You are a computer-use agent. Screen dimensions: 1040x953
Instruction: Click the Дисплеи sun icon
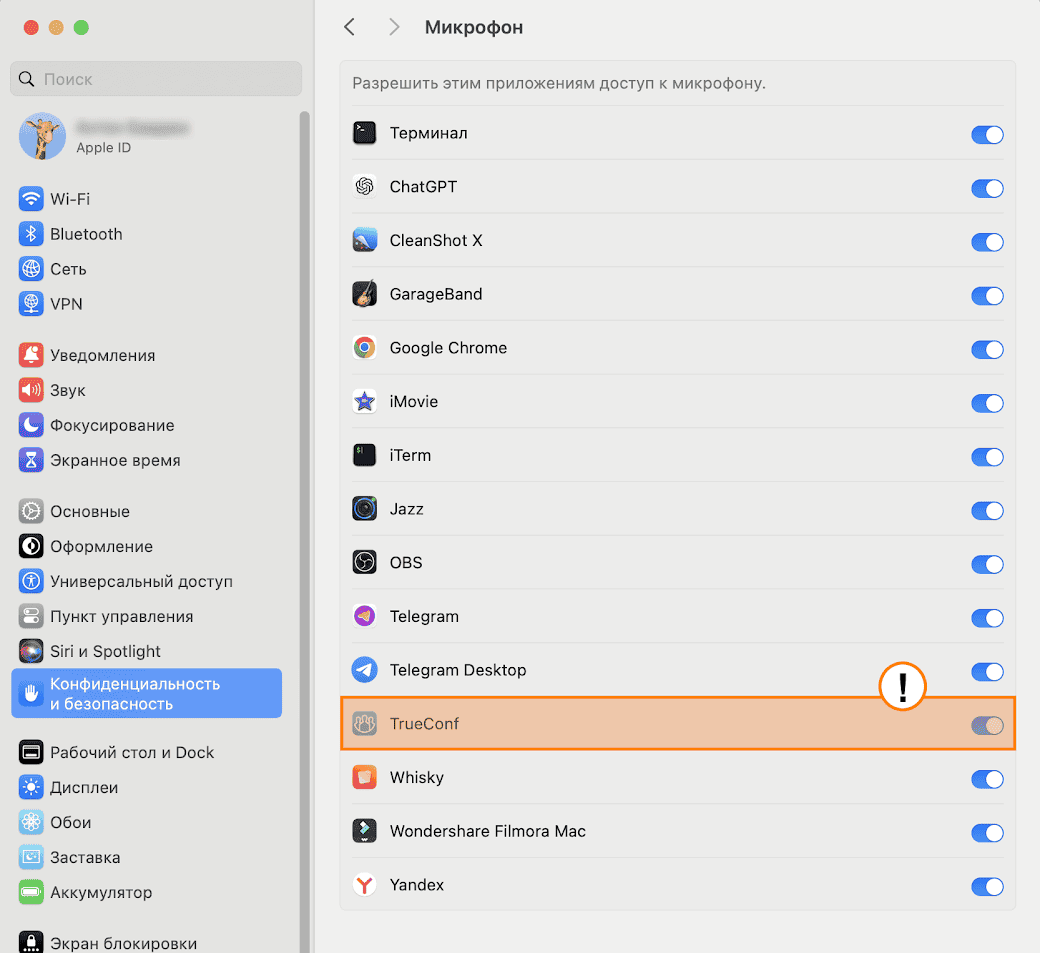coord(31,788)
